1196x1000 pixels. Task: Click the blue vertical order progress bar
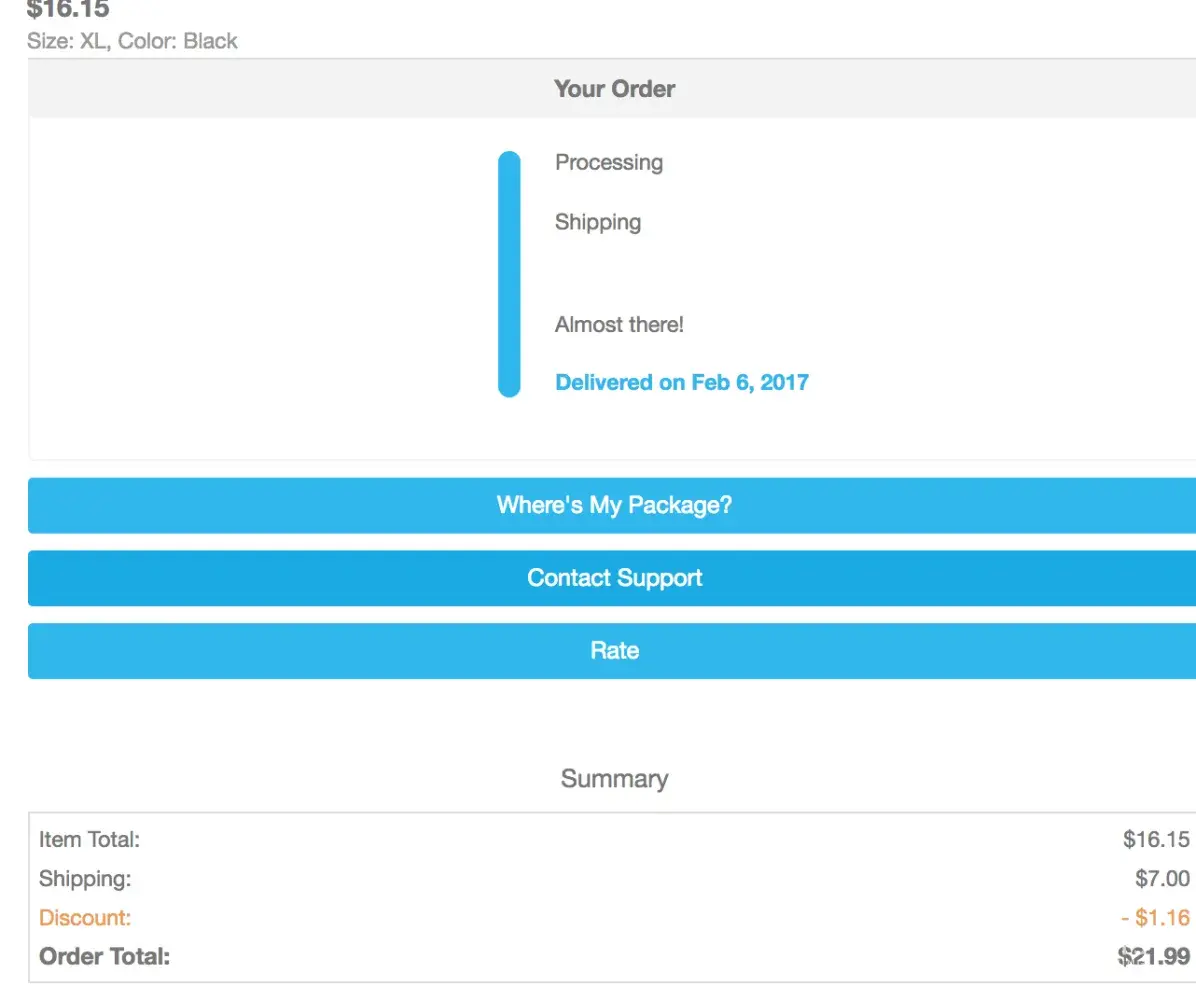pos(509,274)
